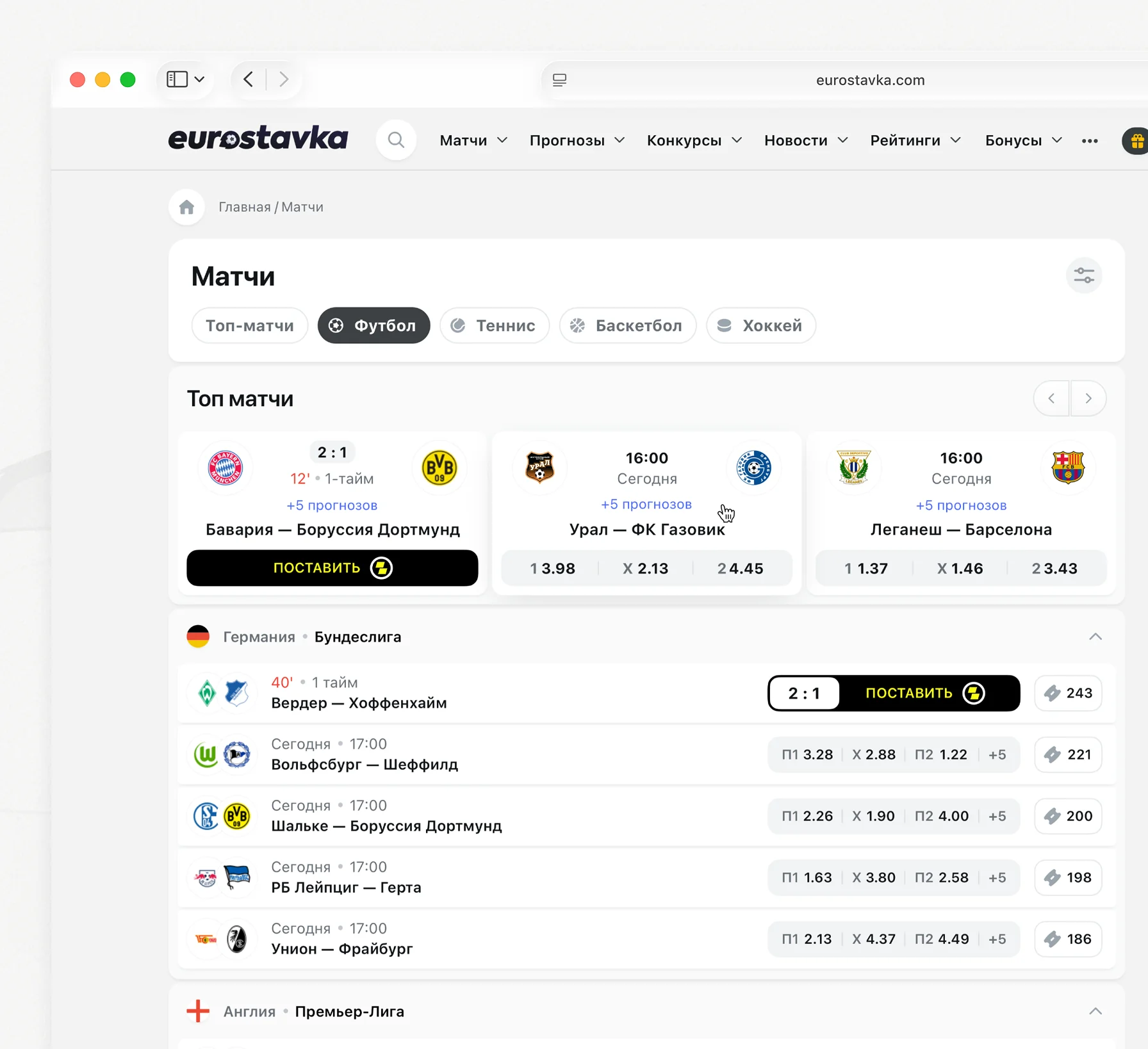Click the eurostavka logo
Viewport: 1148px width, 1049px height.
point(258,138)
